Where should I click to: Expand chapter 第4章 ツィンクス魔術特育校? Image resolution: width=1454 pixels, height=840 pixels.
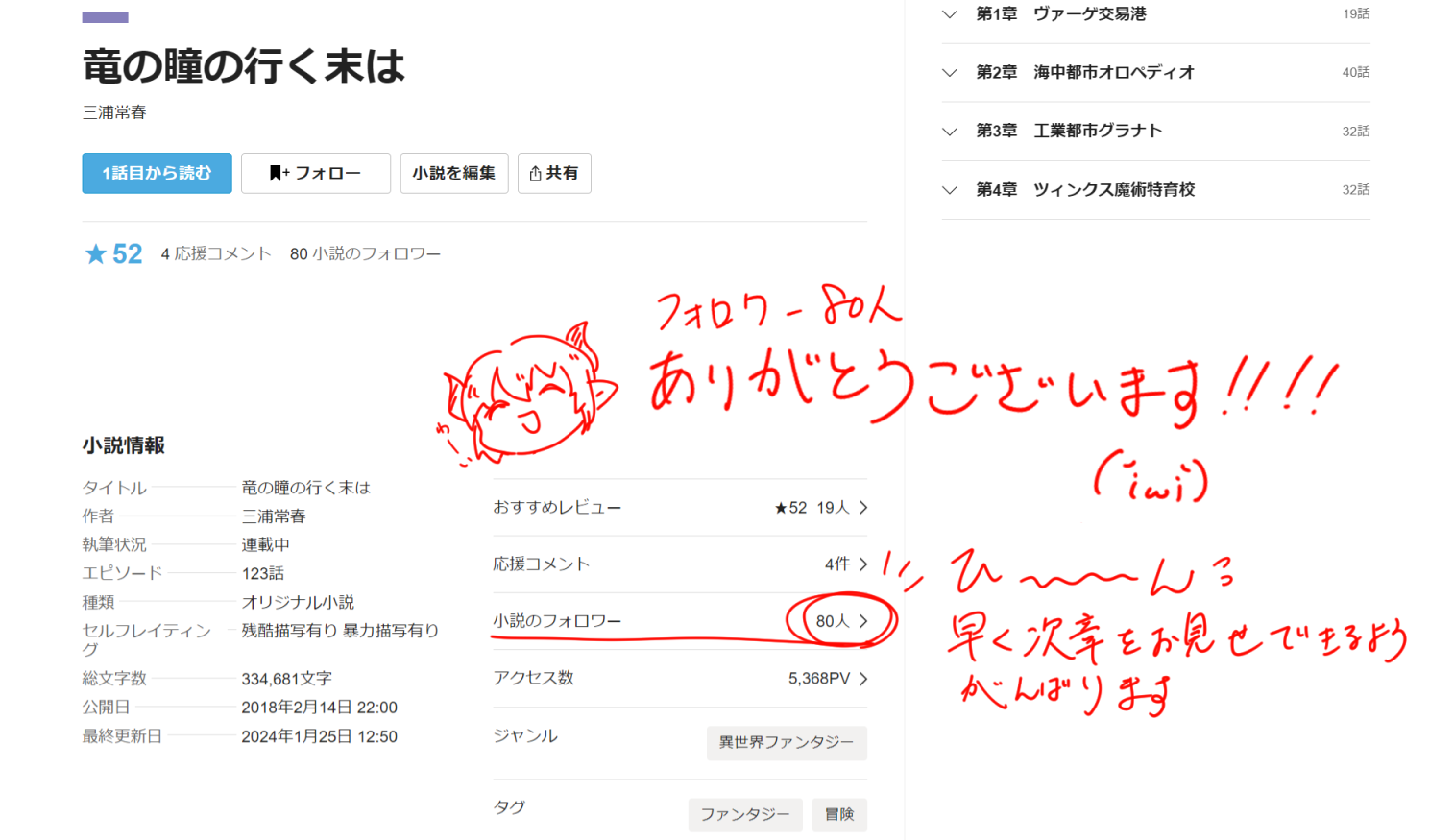[x=950, y=190]
